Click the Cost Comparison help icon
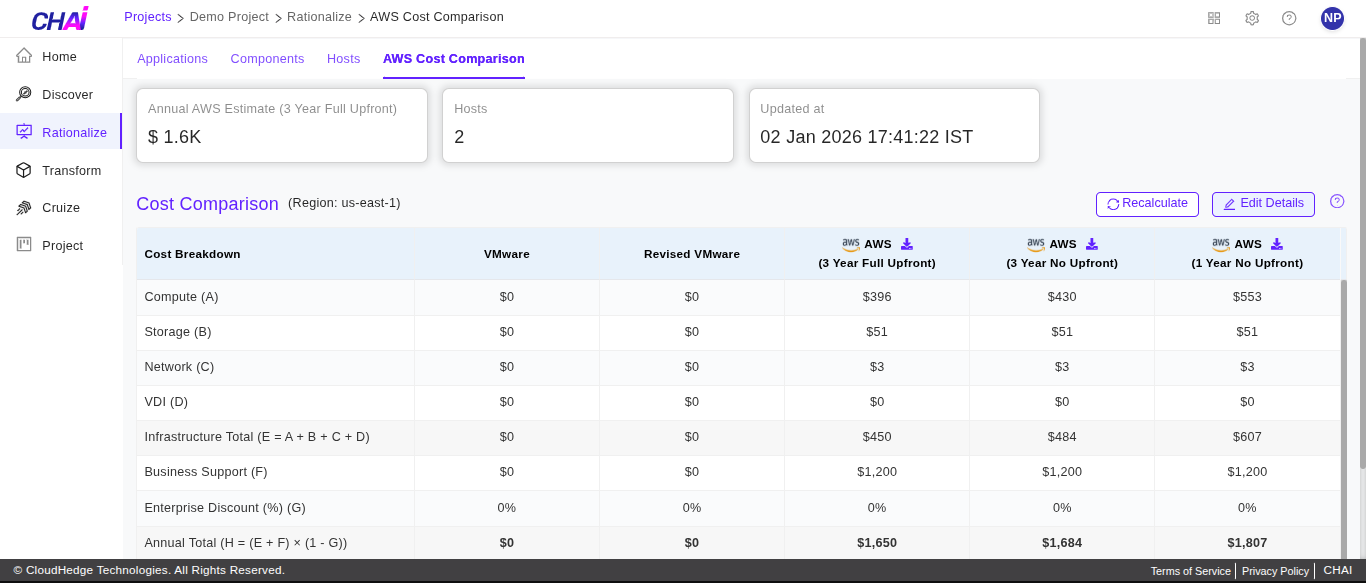 (1337, 202)
